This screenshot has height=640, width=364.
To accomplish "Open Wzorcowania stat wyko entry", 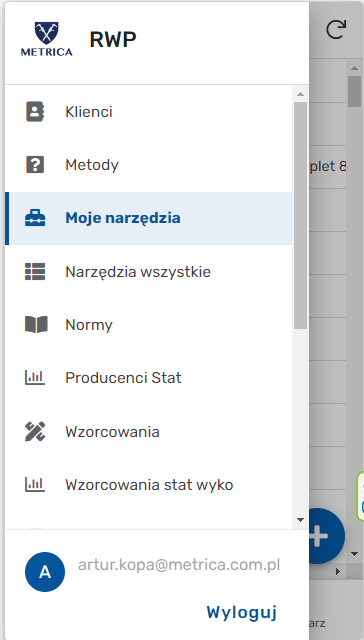I will (x=149, y=484).
